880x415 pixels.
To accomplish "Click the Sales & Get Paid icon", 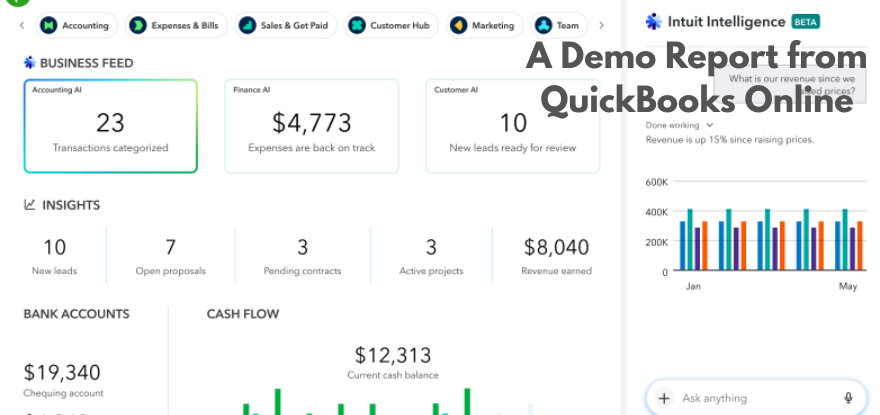I will point(248,25).
